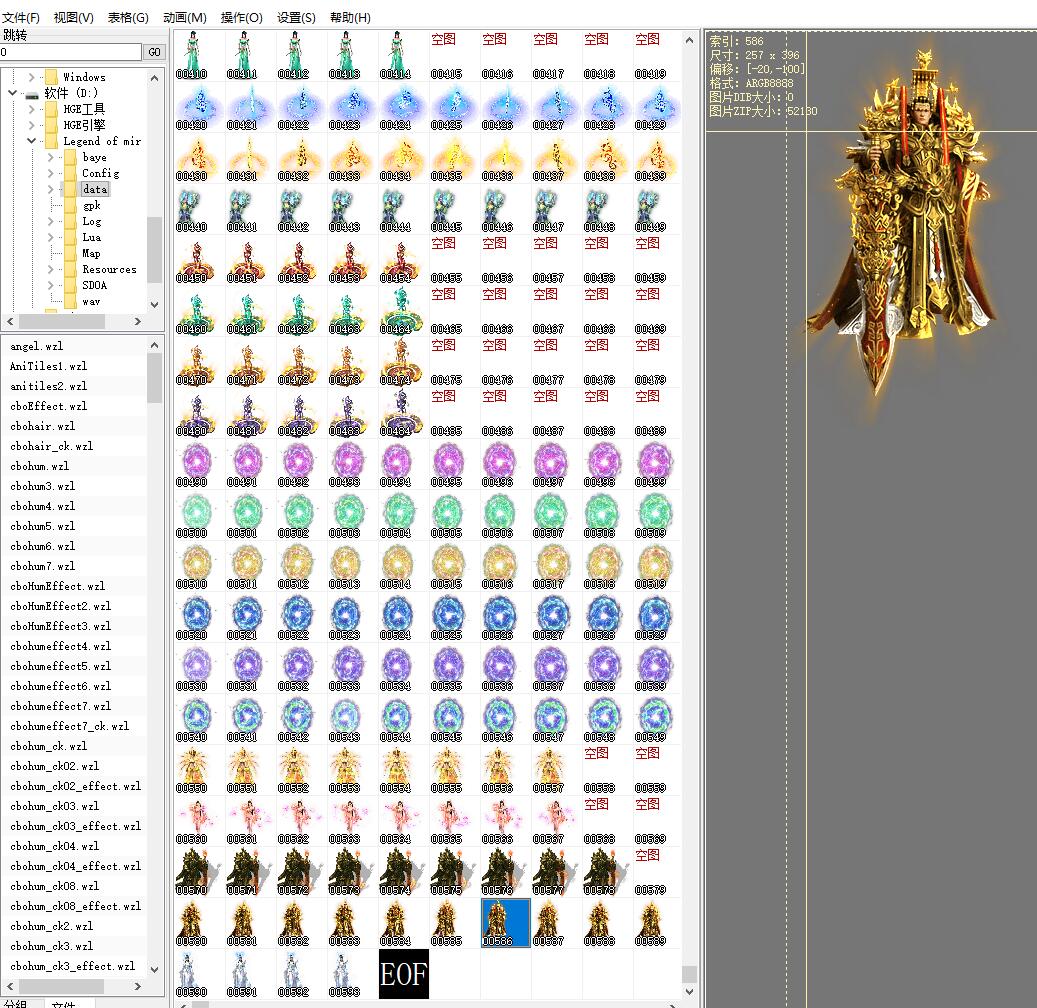Viewport: 1037px width, 1008px height.
Task: Select the Log folder icon
Action: (71, 222)
